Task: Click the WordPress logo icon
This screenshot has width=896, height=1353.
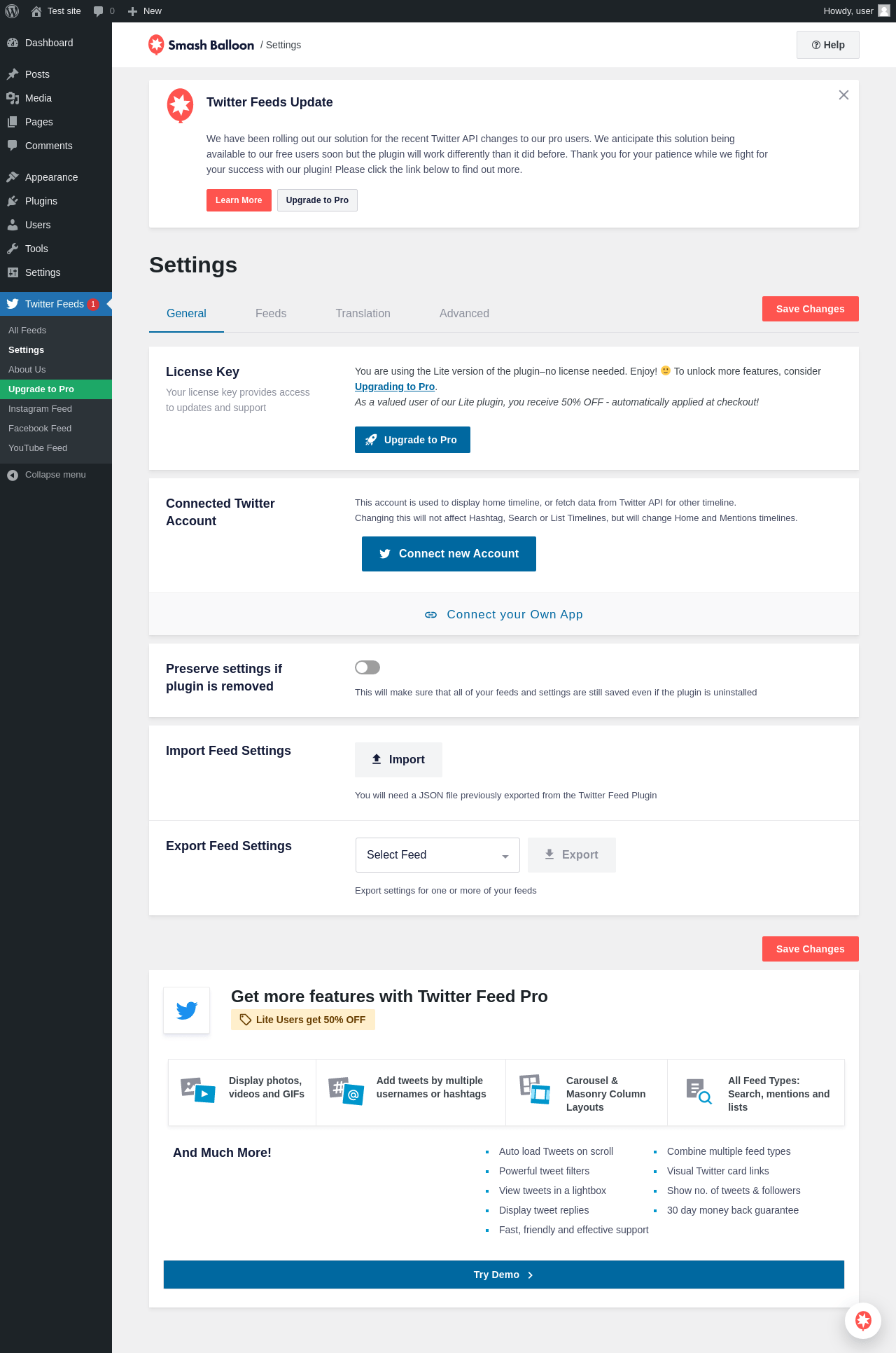Action: 12,11
